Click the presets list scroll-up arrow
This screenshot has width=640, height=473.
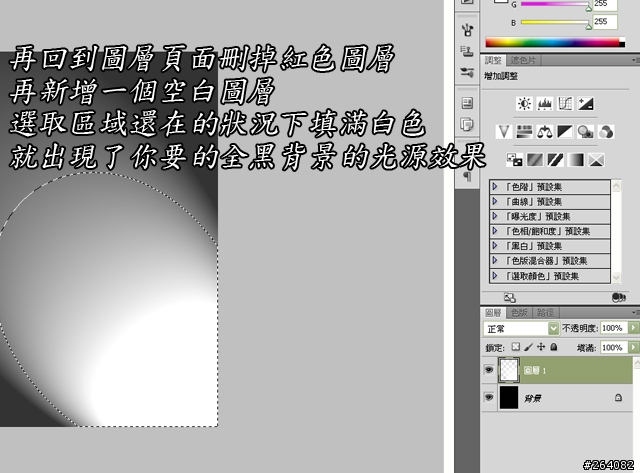(616, 186)
